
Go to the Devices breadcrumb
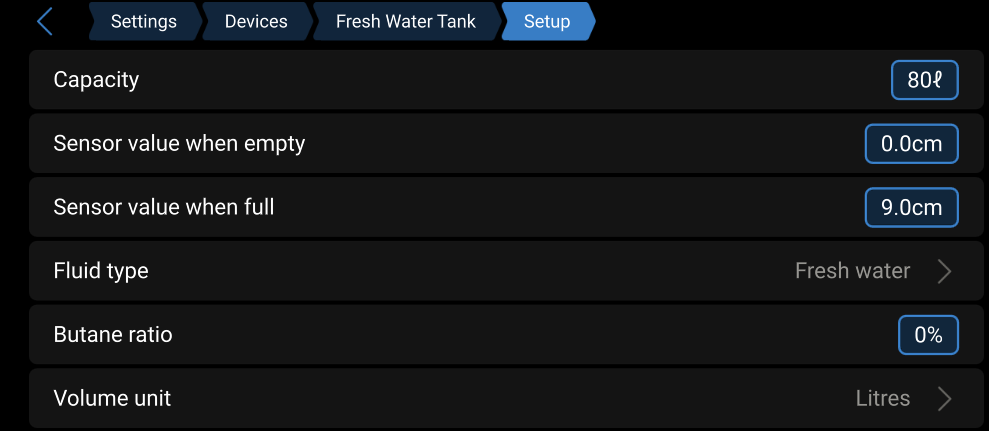coord(256,21)
